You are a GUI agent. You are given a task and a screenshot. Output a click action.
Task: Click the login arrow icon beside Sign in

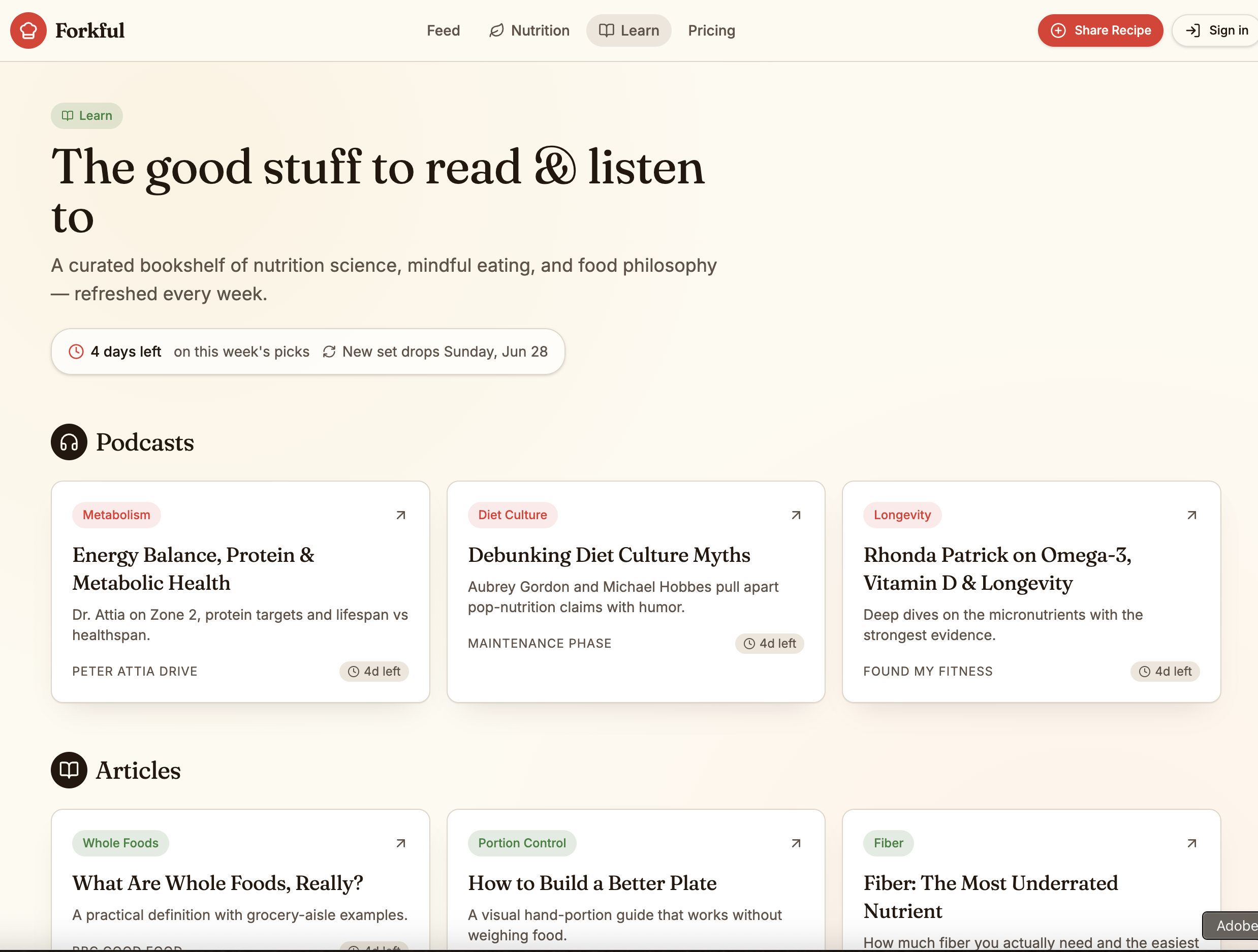click(x=1192, y=30)
